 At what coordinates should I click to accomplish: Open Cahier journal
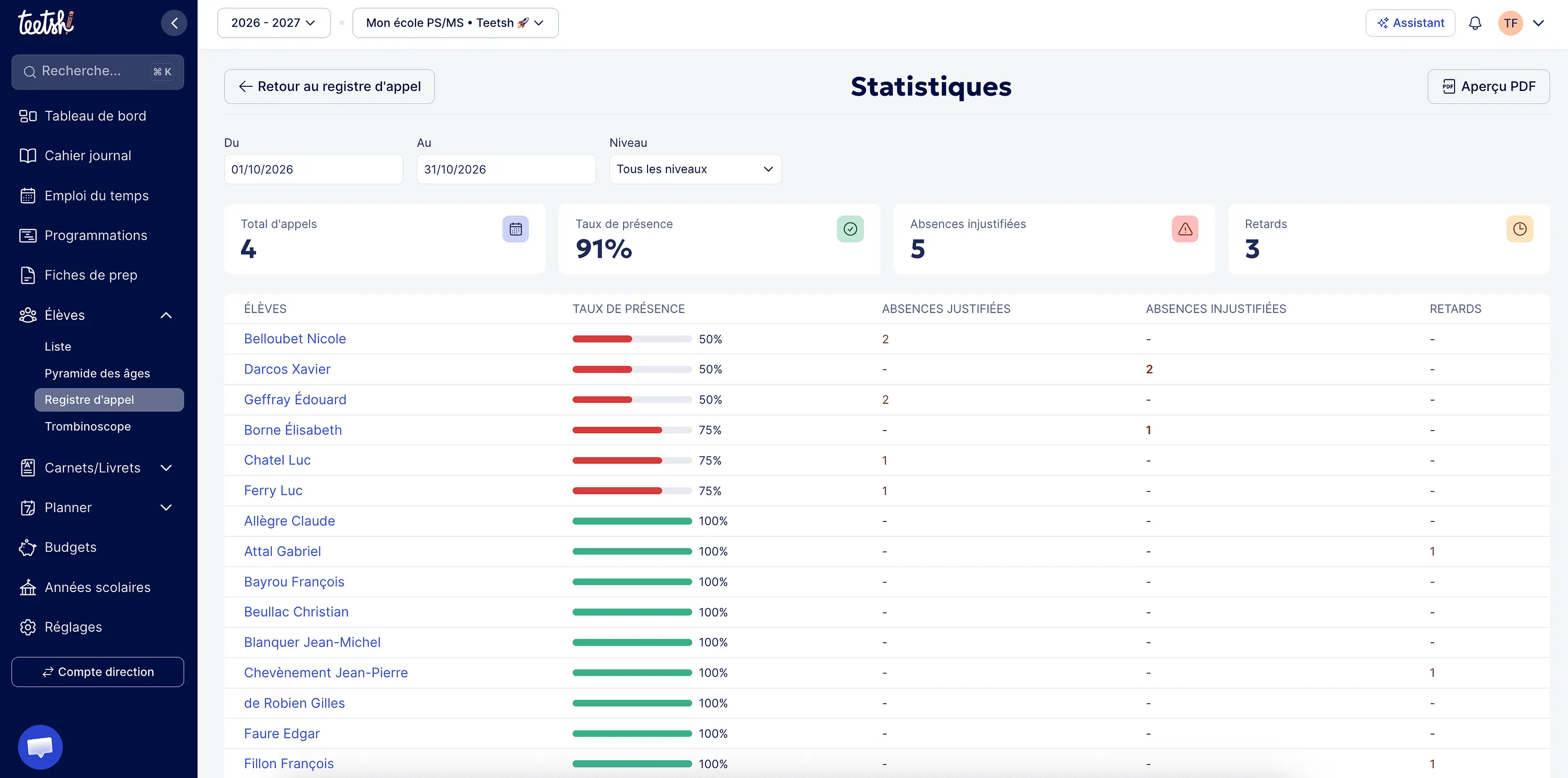[88, 156]
